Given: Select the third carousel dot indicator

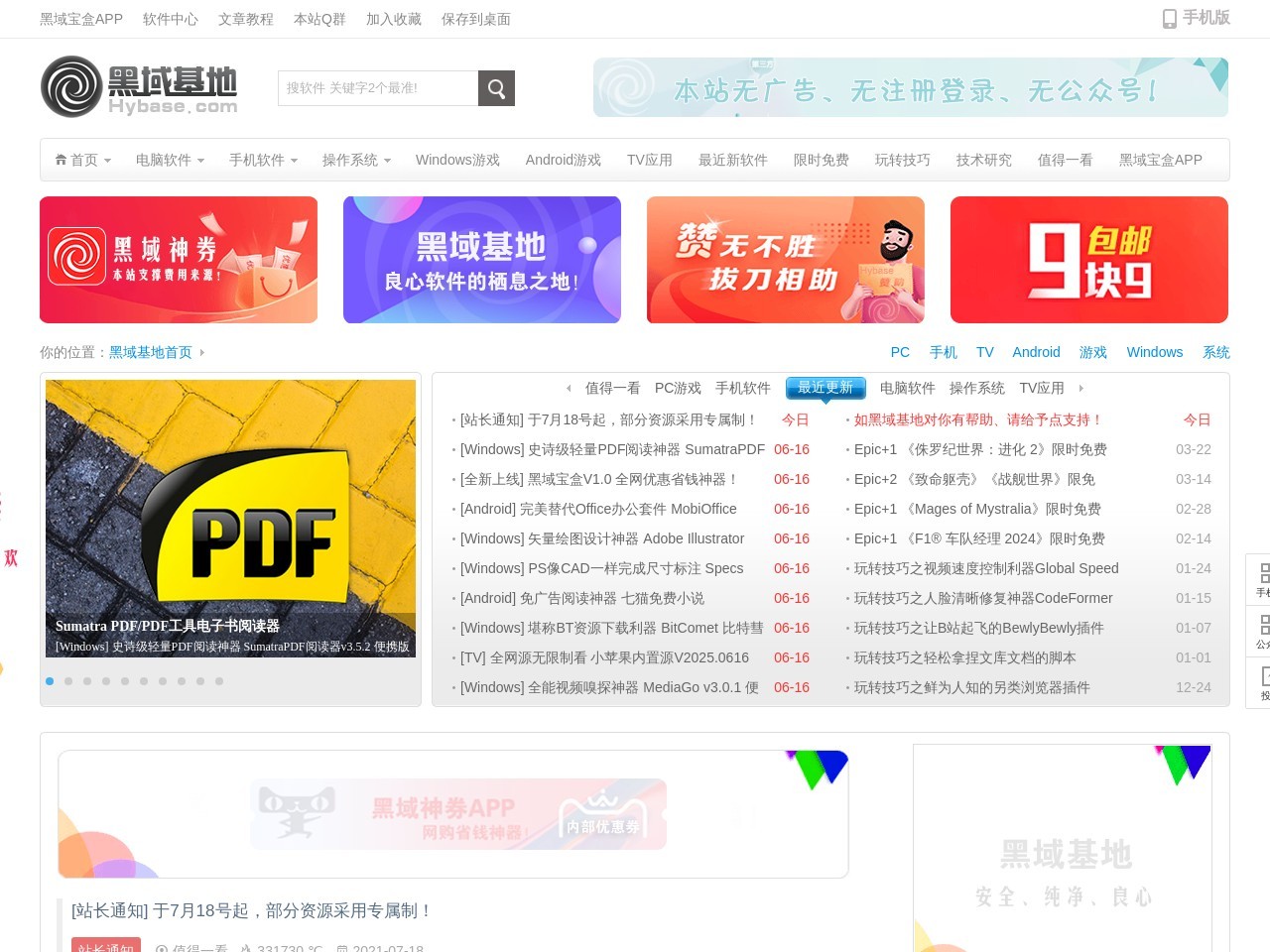Looking at the screenshot, I should click(x=87, y=681).
